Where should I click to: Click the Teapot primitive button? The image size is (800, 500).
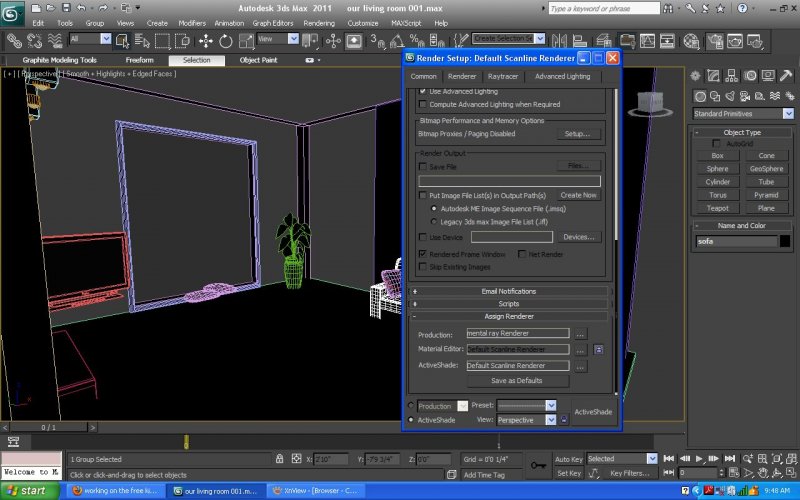coord(717,208)
